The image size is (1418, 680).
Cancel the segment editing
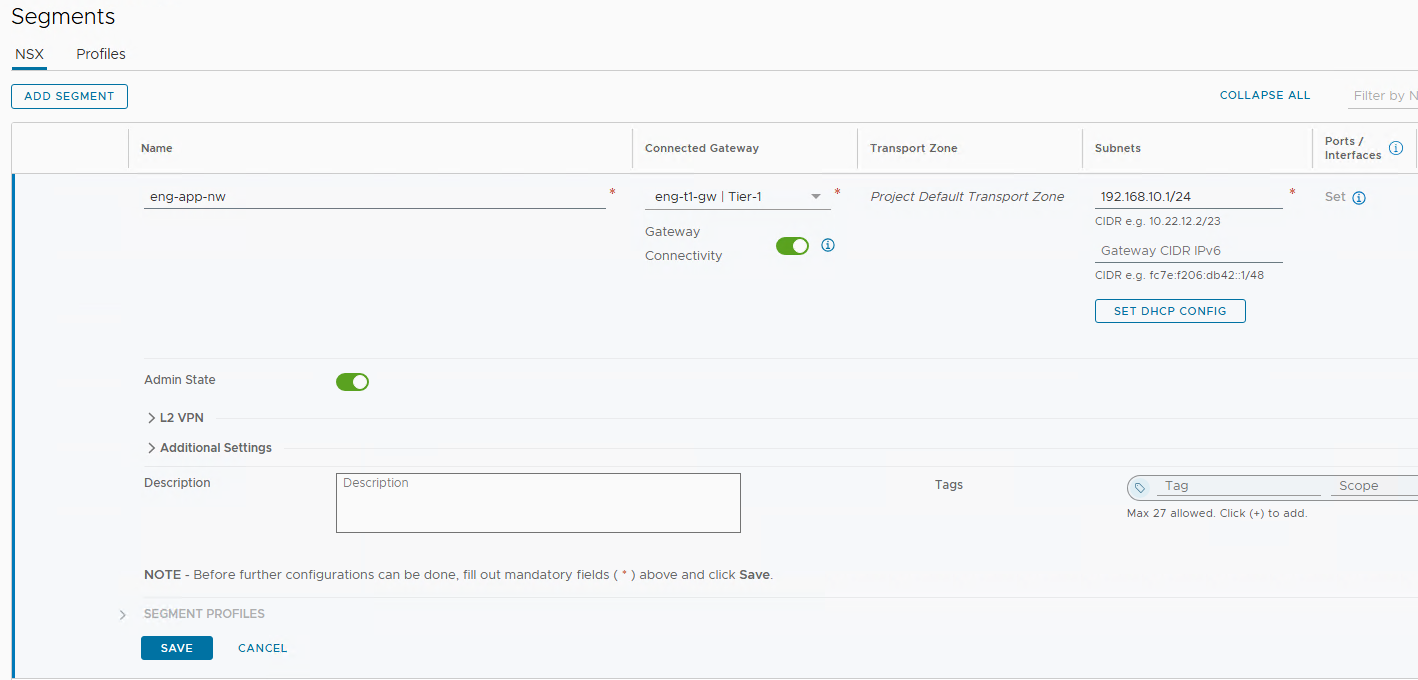[x=262, y=648]
